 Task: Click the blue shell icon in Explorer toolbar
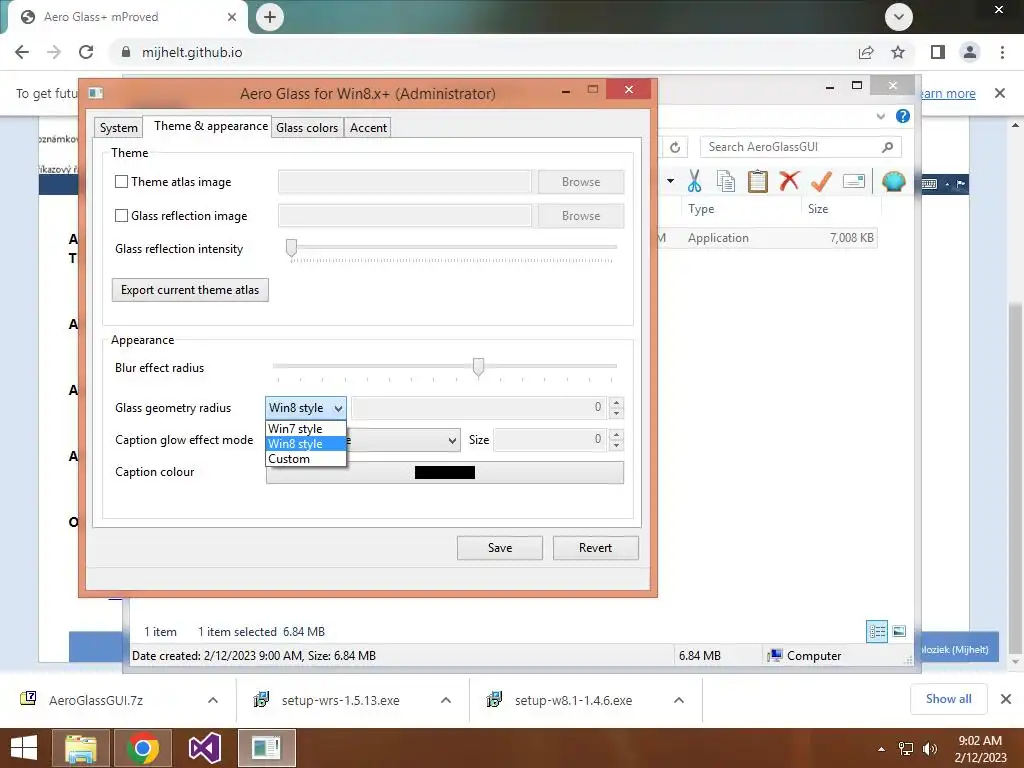pyautogui.click(x=893, y=180)
